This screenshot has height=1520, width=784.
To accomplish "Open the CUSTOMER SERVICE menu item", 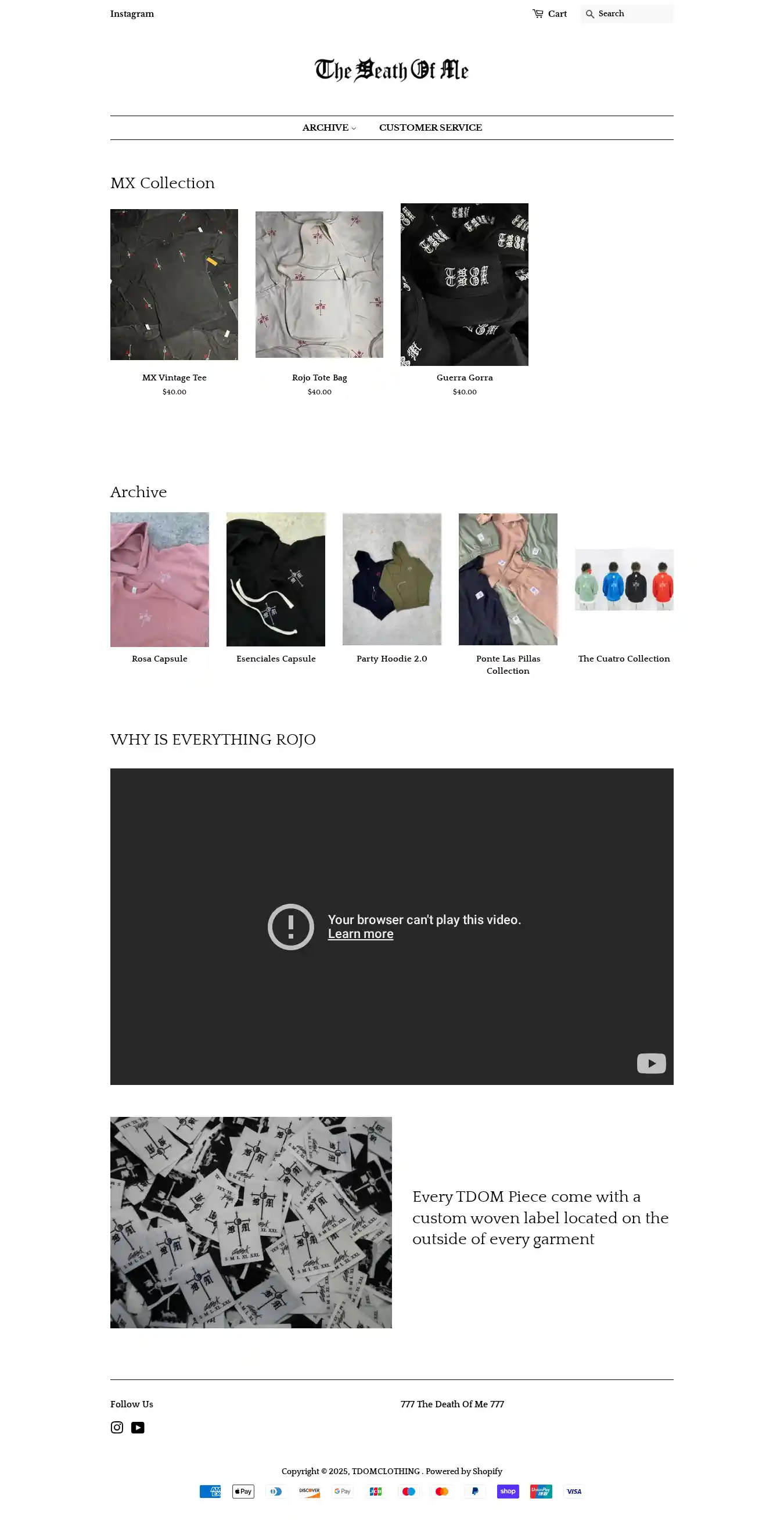I will click(x=431, y=127).
